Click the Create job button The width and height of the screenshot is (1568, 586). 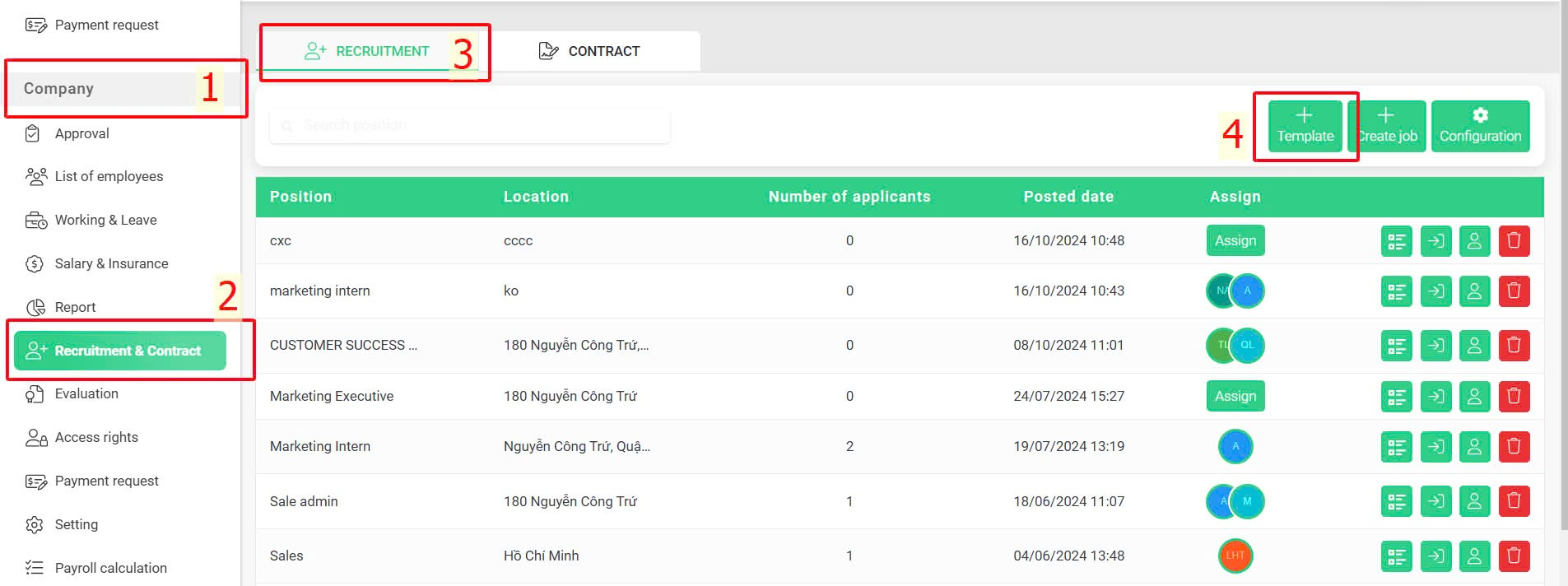tap(1387, 126)
